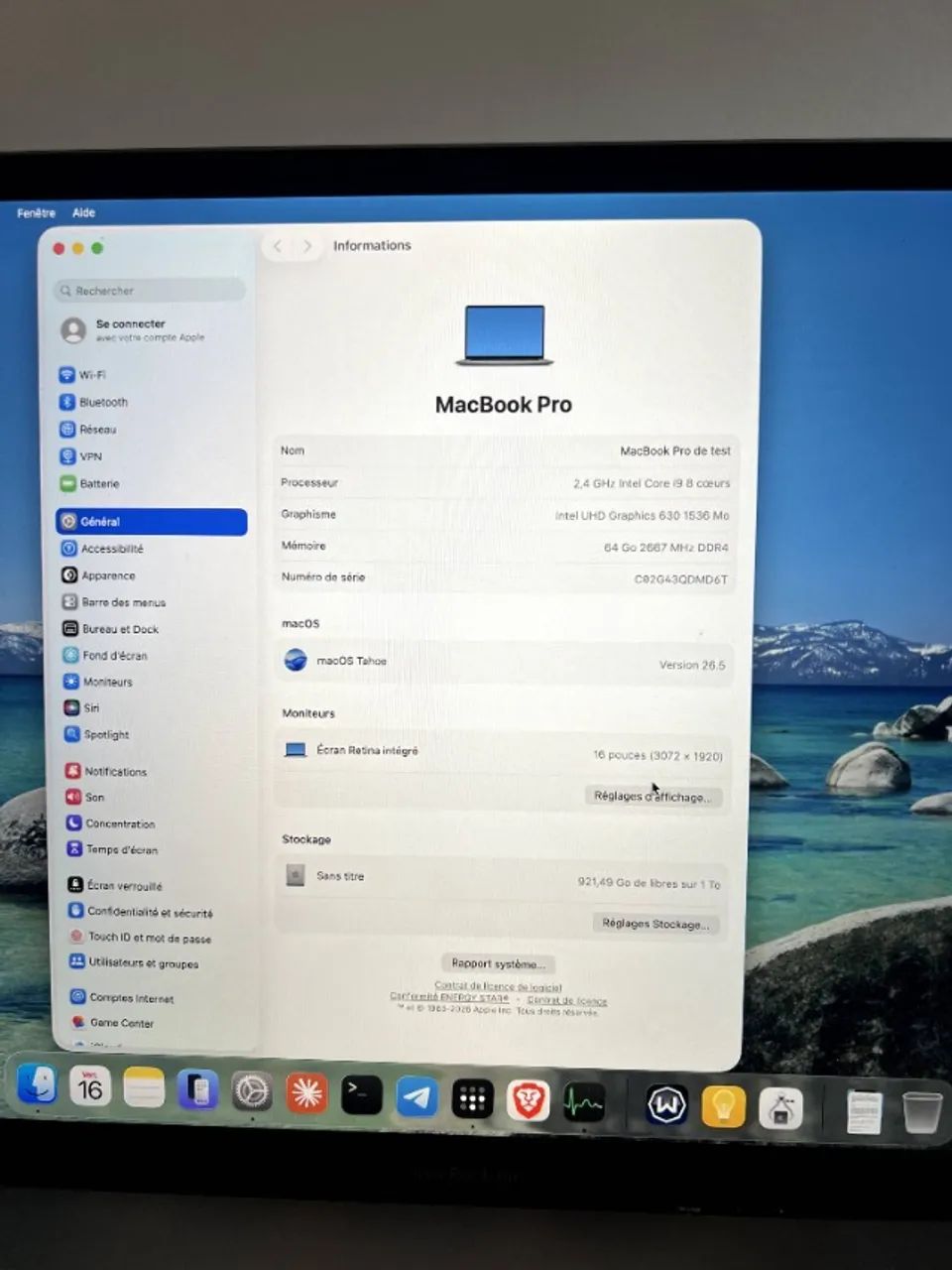952x1270 pixels.
Task: Click Réglages d'affichage button
Action: (x=653, y=796)
